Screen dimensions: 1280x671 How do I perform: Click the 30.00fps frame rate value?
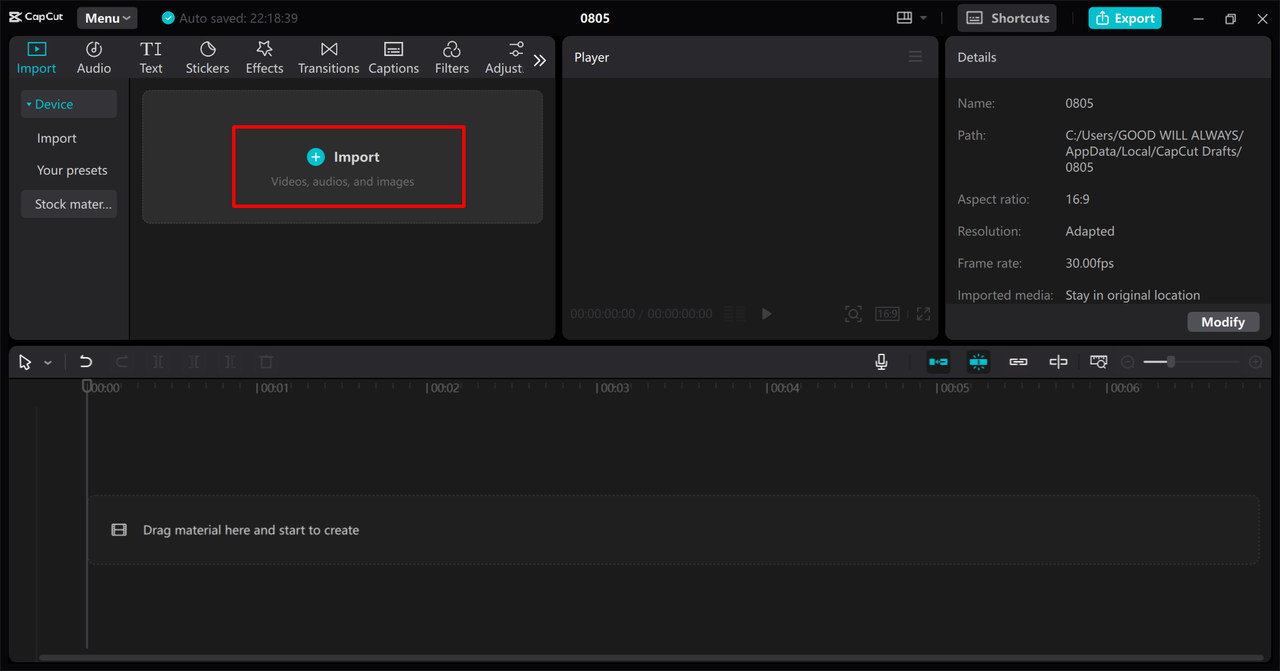tap(1089, 263)
